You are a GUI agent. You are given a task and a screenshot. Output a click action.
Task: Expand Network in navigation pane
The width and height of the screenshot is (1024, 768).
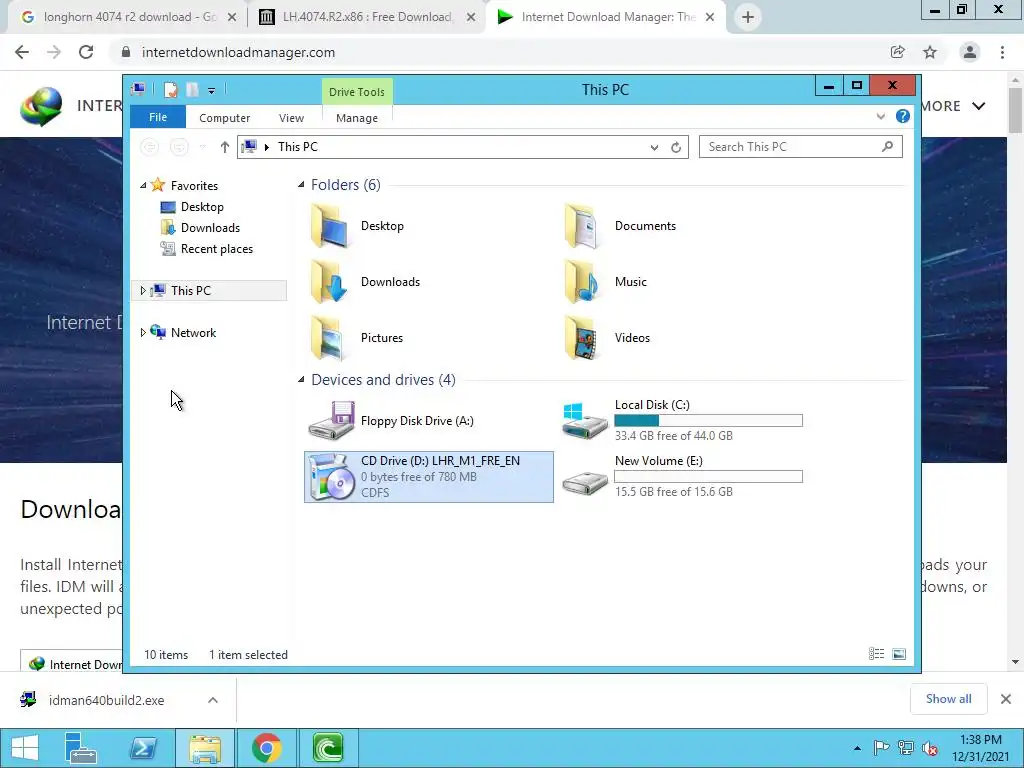[x=143, y=332]
